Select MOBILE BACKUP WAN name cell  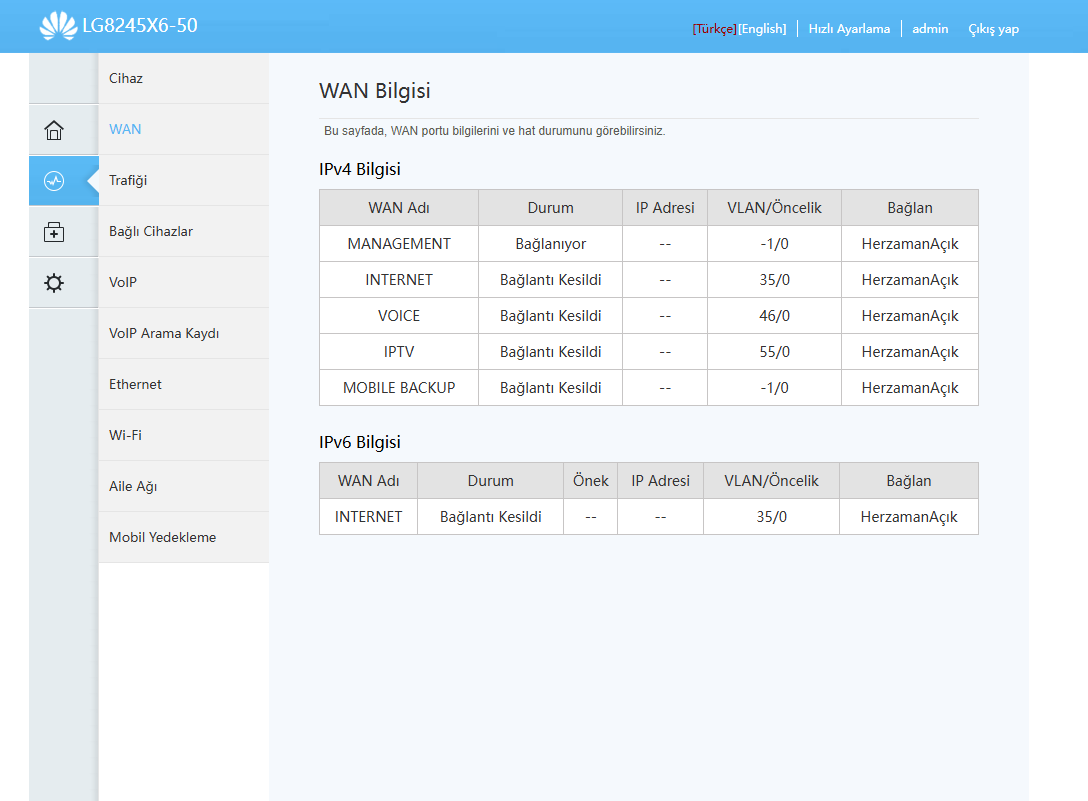tap(399, 388)
